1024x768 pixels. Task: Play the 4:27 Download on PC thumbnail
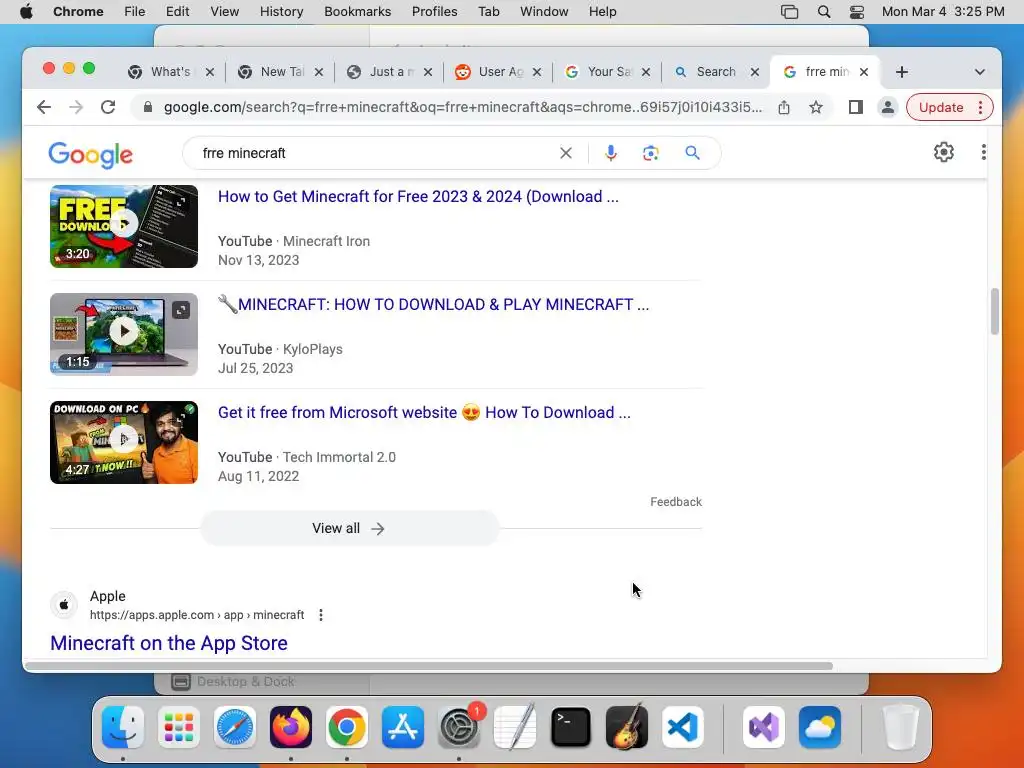tap(123, 442)
